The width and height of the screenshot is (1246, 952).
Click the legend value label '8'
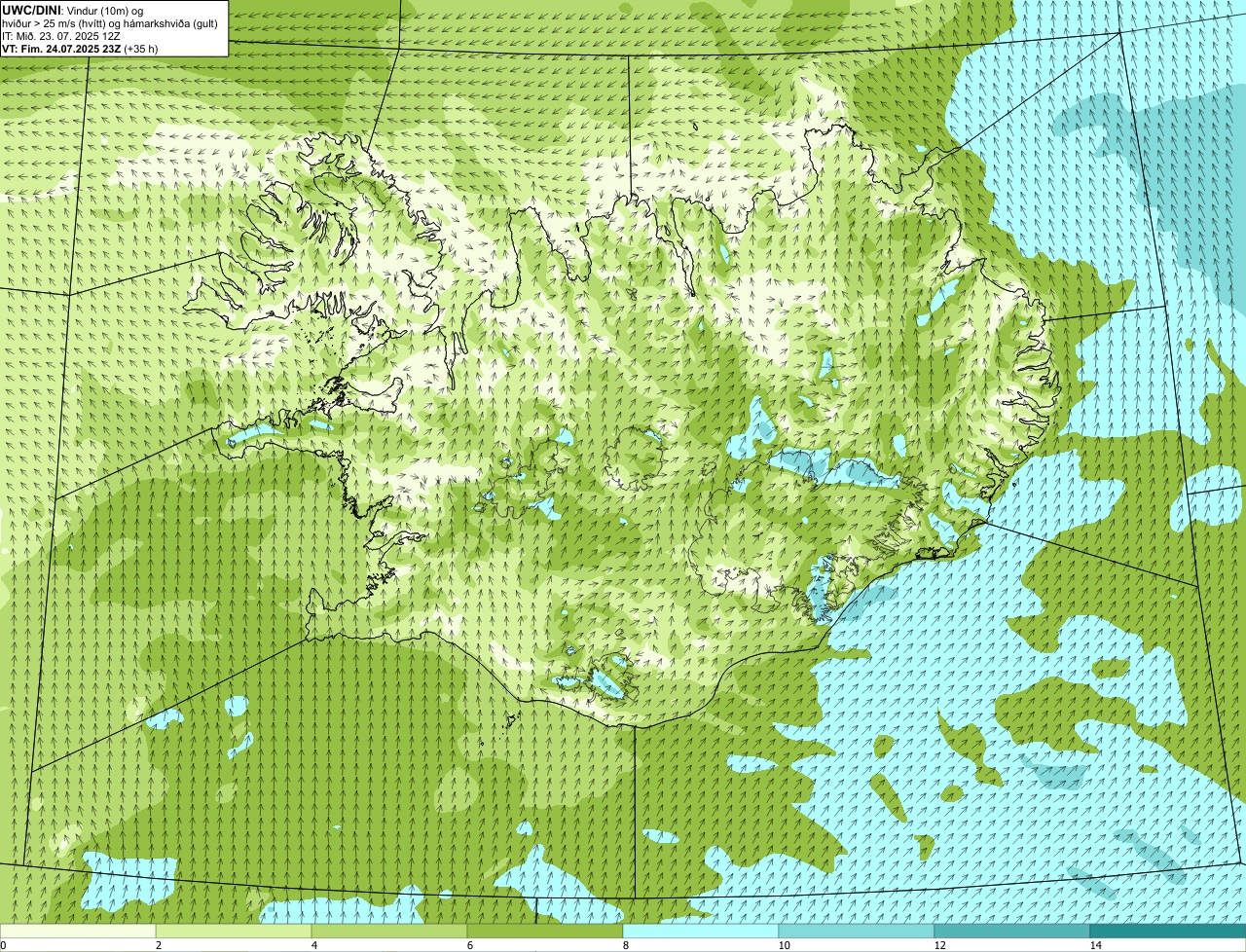tap(625, 945)
